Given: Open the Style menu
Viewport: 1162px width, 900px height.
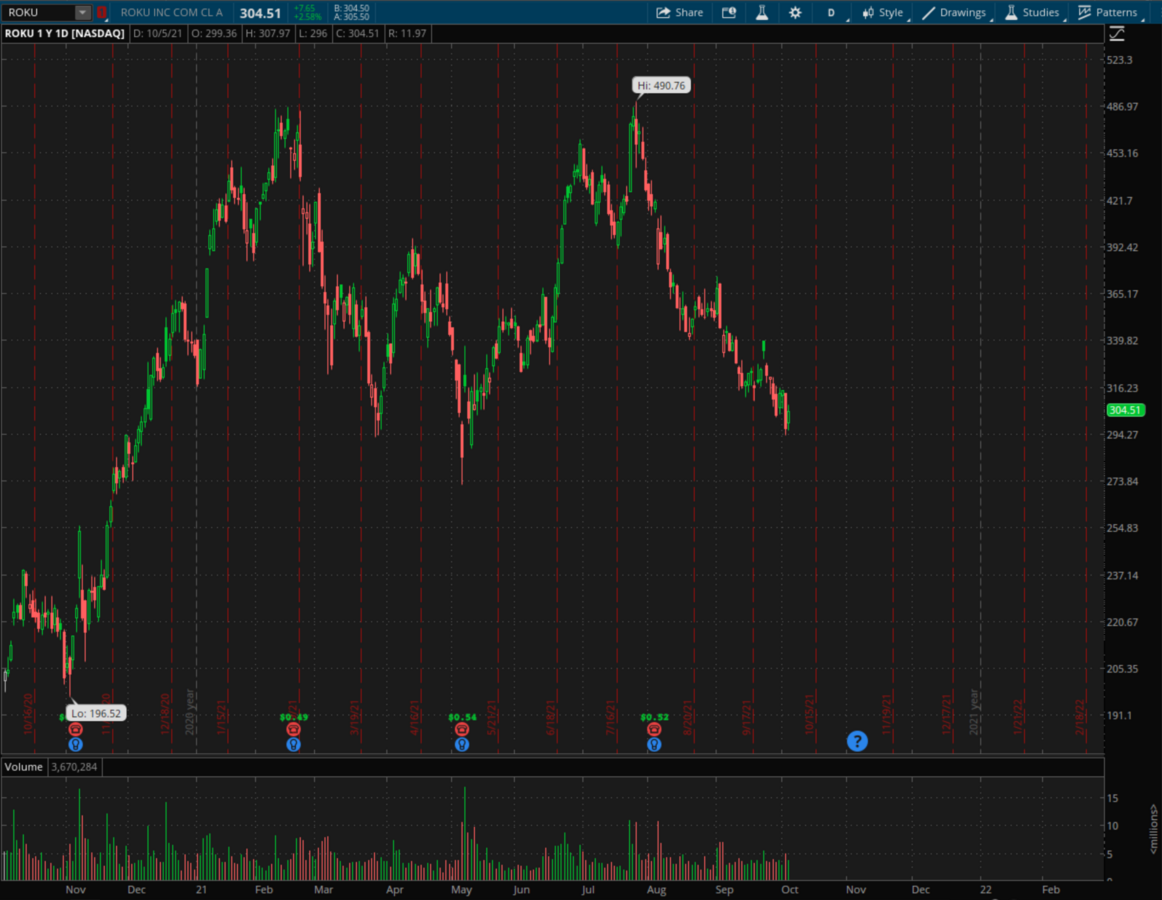Looking at the screenshot, I should pyautogui.click(x=883, y=13).
